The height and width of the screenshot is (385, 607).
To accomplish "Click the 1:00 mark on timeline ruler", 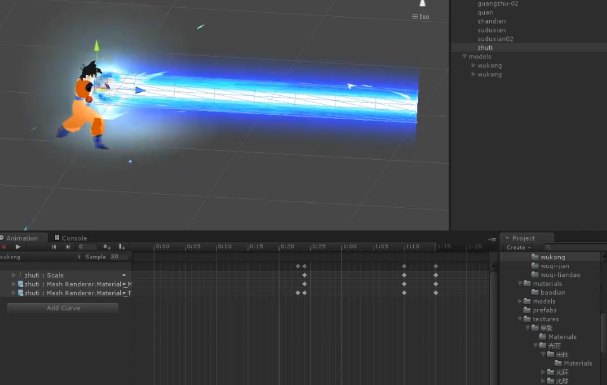I will point(350,246).
